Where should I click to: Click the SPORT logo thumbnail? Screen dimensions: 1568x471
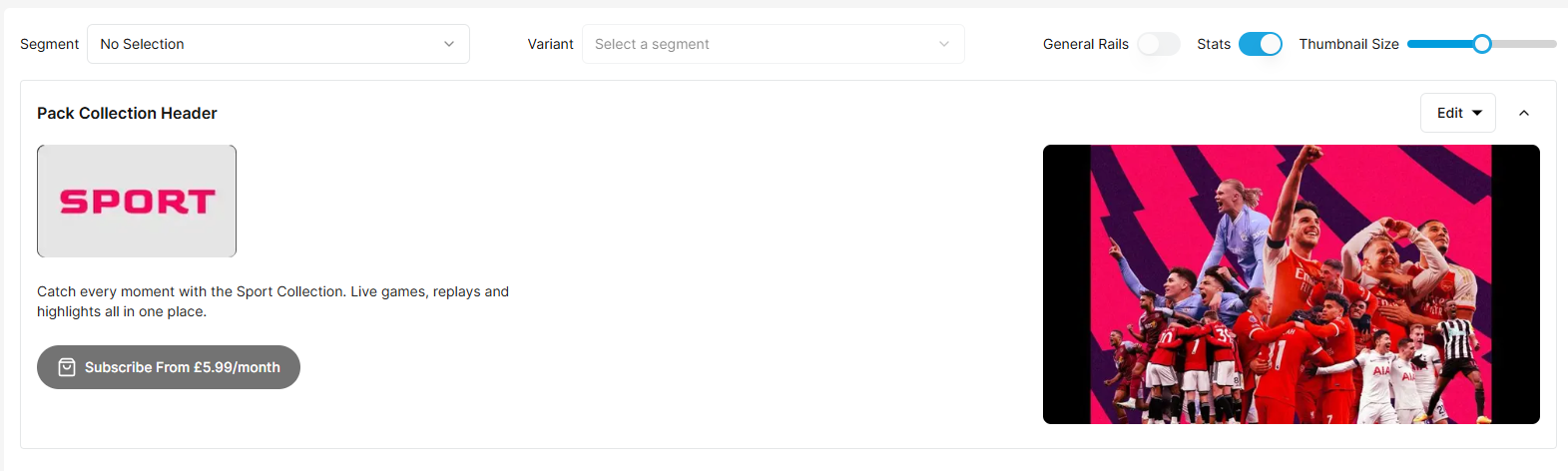click(137, 201)
